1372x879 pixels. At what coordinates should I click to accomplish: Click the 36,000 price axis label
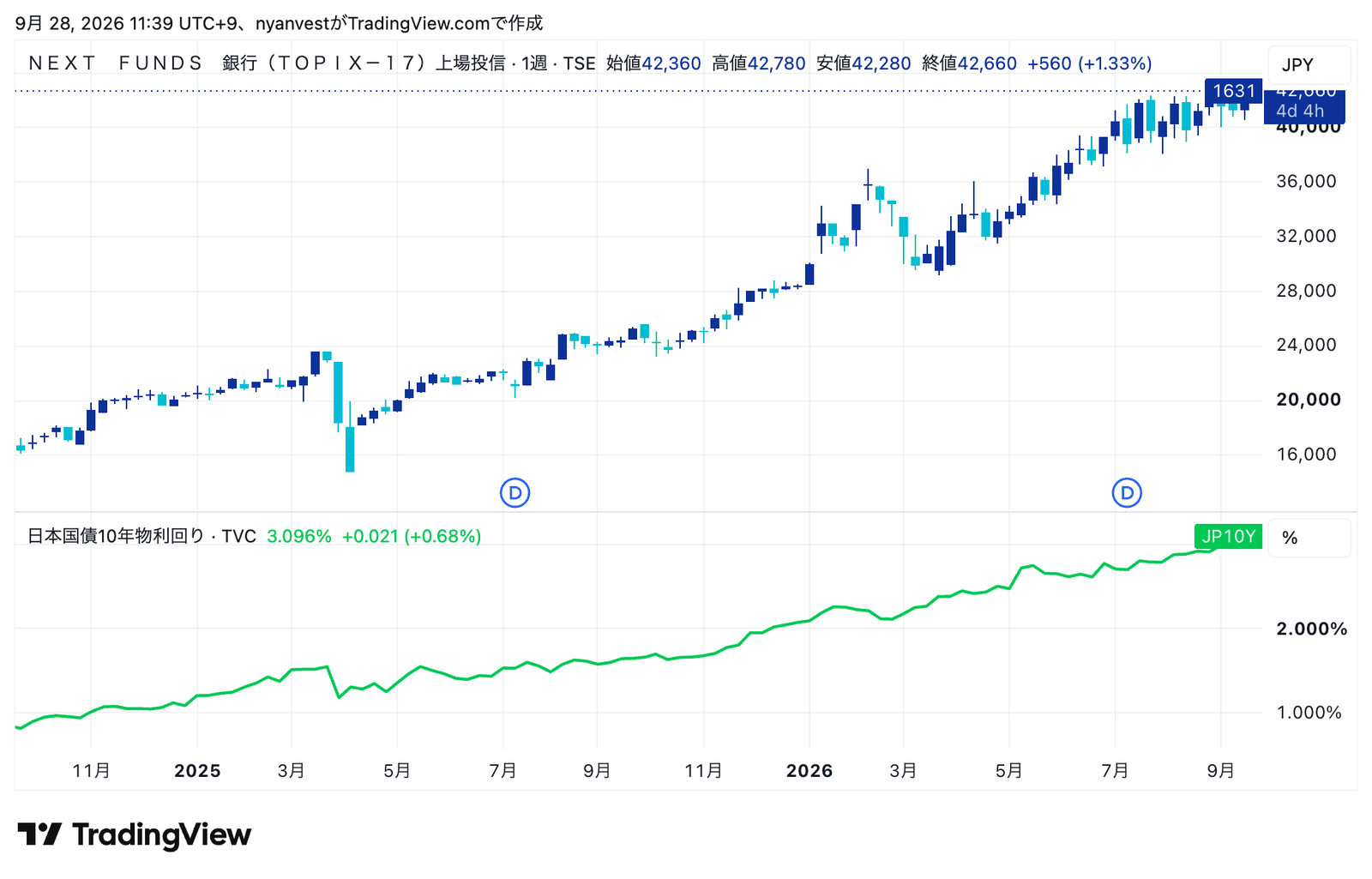(1307, 181)
